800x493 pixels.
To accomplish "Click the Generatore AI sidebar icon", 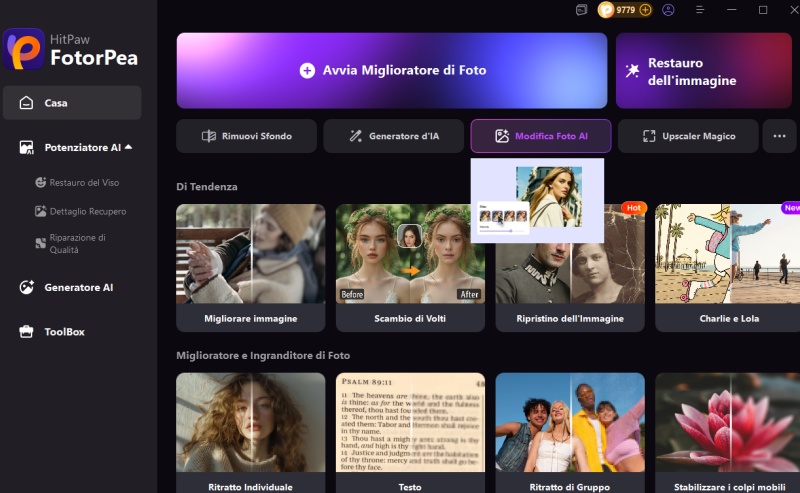I will (x=27, y=287).
